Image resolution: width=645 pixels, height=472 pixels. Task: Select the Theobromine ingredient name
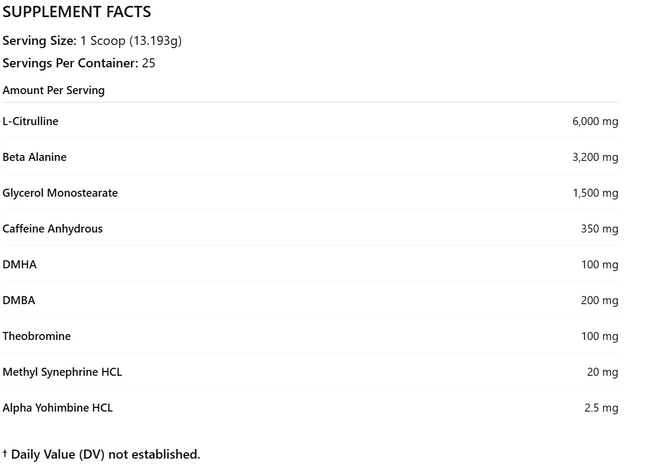coord(37,336)
